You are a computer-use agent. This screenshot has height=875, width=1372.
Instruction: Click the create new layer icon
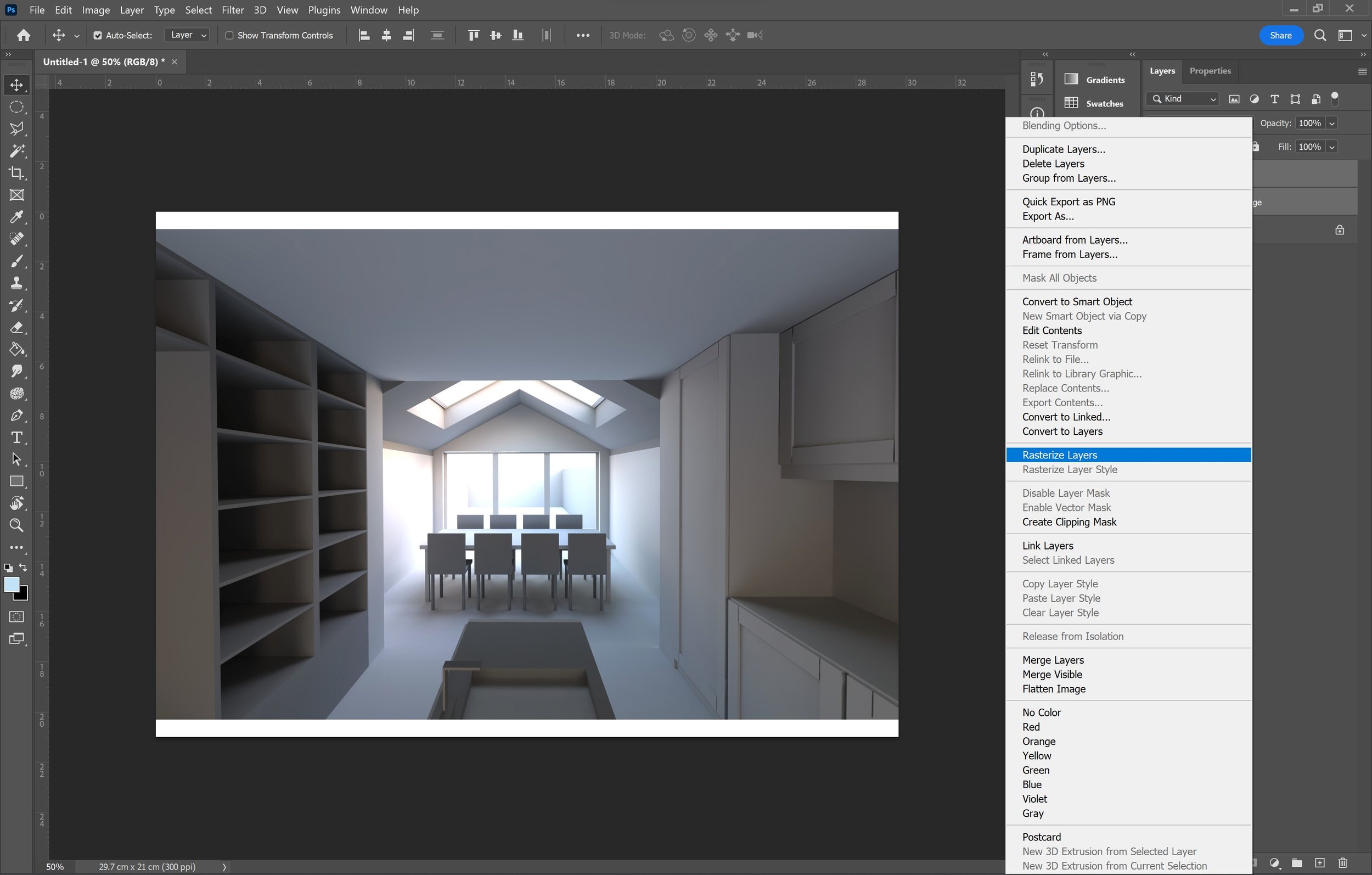coord(1319,862)
